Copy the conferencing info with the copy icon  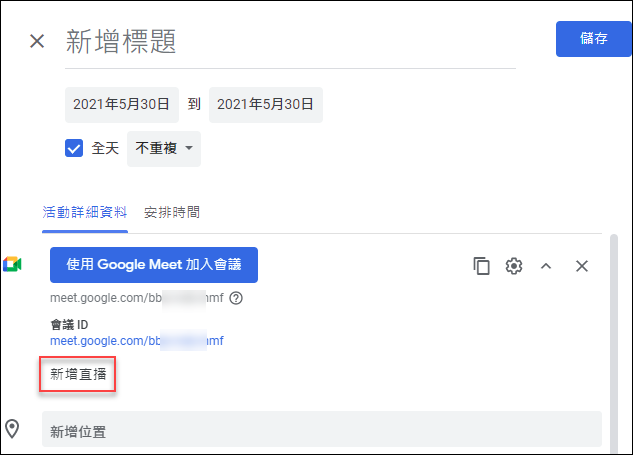pos(481,266)
